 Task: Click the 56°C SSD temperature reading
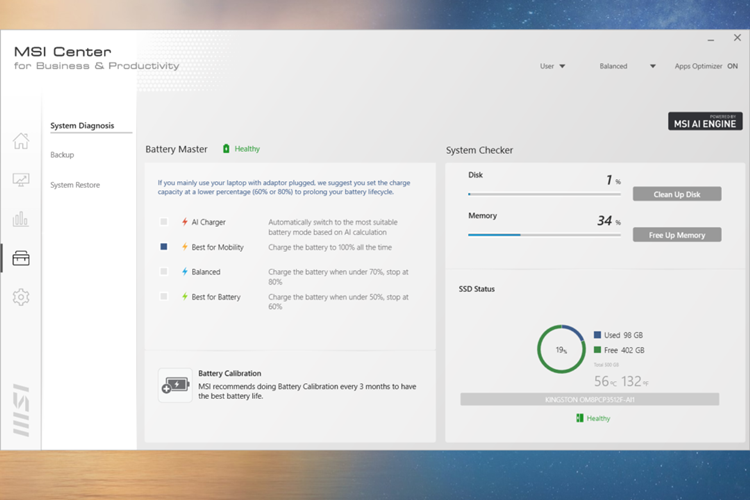(x=605, y=381)
